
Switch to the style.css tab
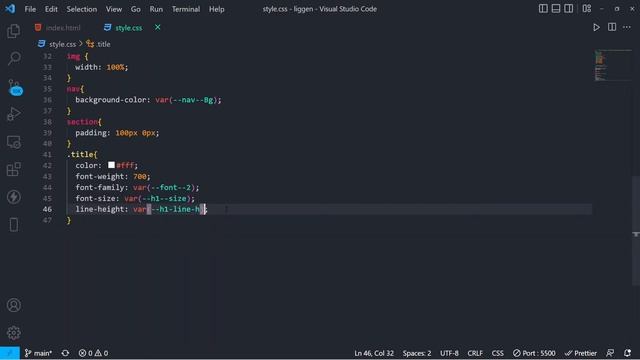[129, 28]
